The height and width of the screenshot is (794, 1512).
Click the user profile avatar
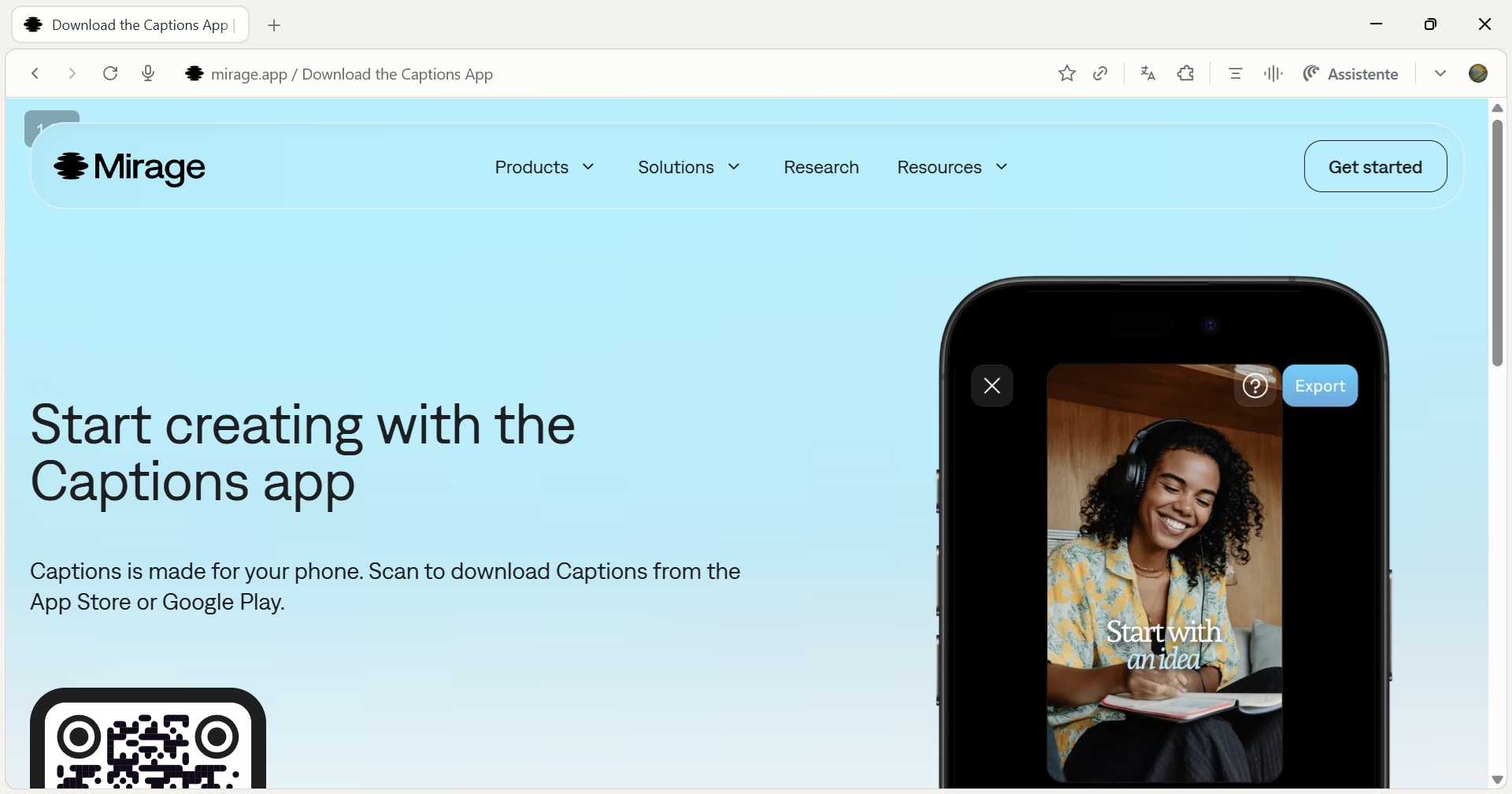(1478, 74)
